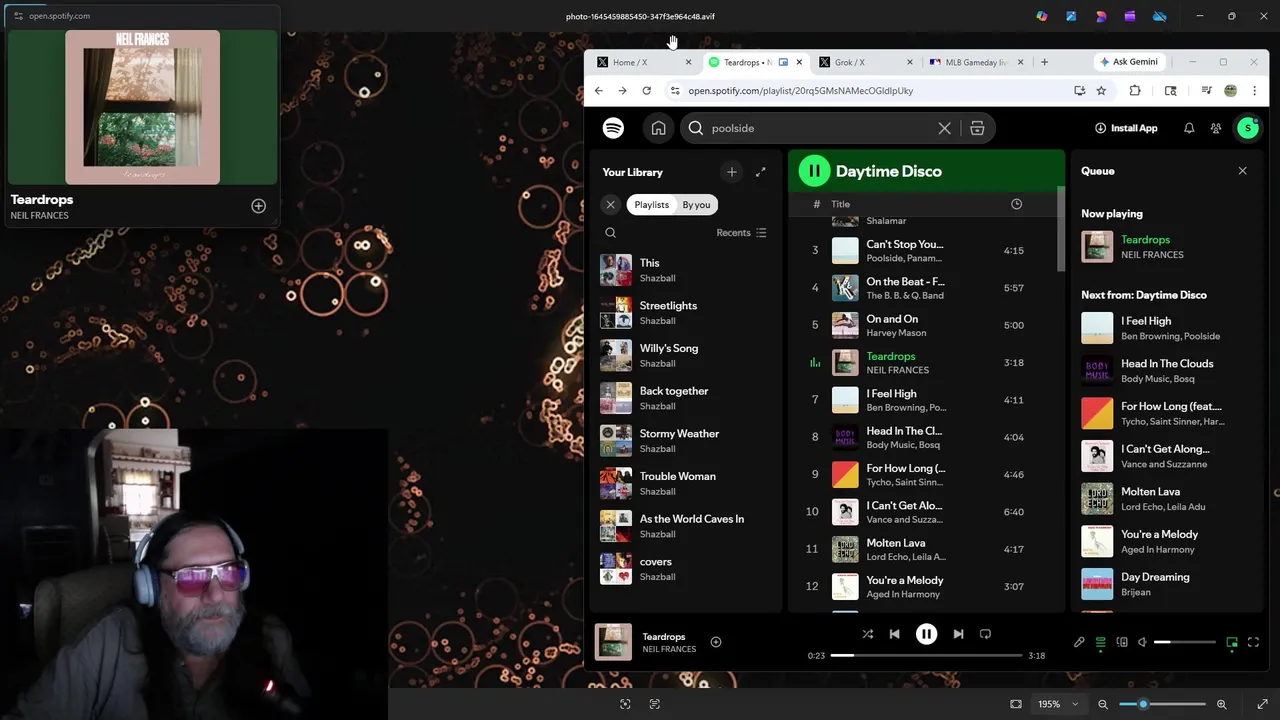The height and width of the screenshot is (720, 1280).
Task: Play On and On by Harvey Mason
Action: pos(924,325)
